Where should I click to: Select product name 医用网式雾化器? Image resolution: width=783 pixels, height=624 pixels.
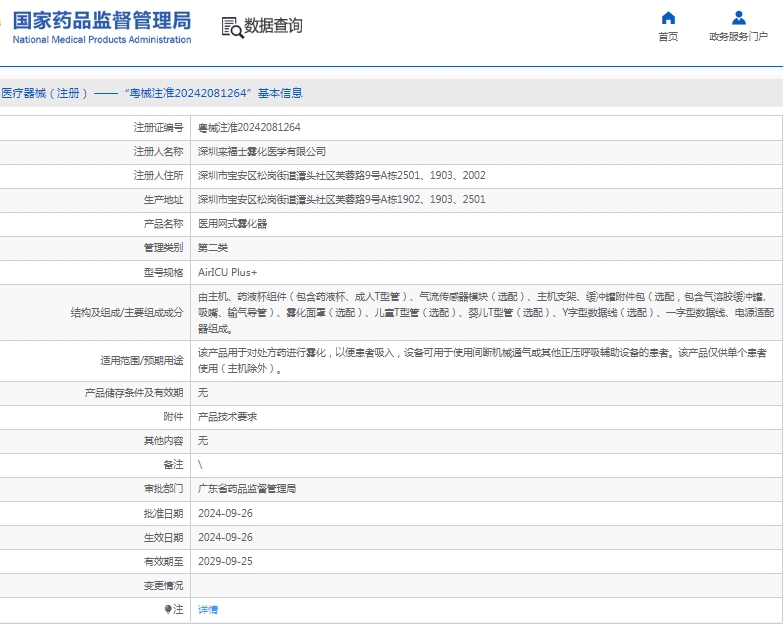tap(232, 224)
